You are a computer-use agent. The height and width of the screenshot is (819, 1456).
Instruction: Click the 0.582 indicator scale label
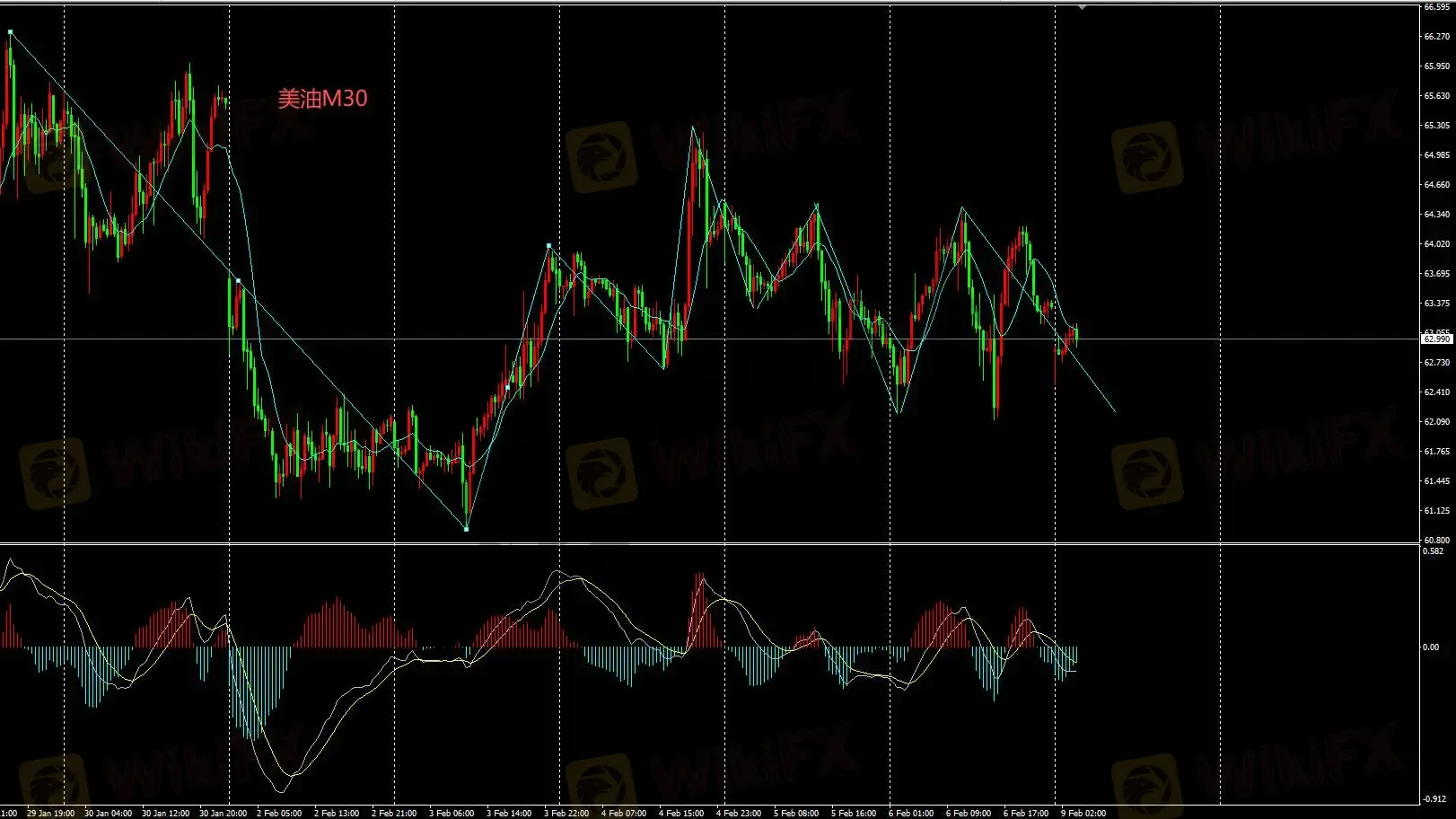1434,550
